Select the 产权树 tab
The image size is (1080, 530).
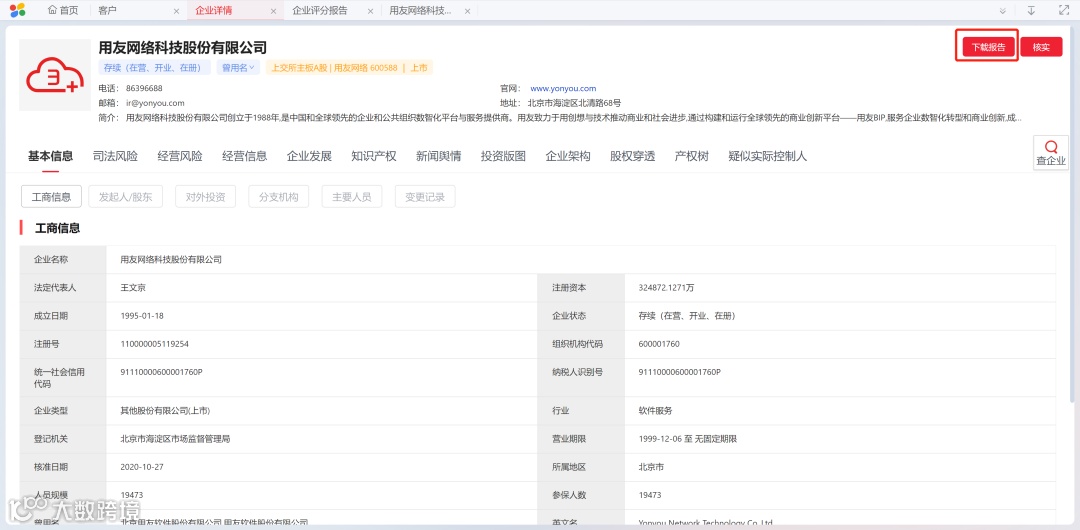click(x=692, y=156)
